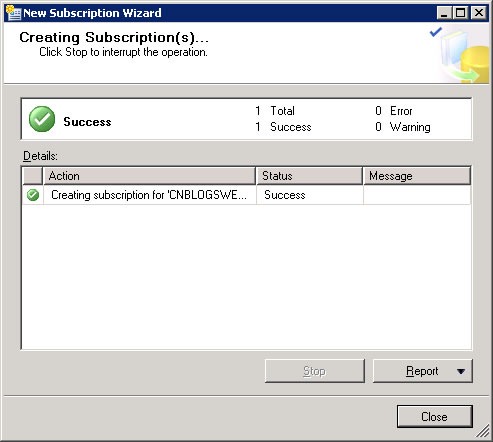Click the '1 Total' summary text

[275, 111]
